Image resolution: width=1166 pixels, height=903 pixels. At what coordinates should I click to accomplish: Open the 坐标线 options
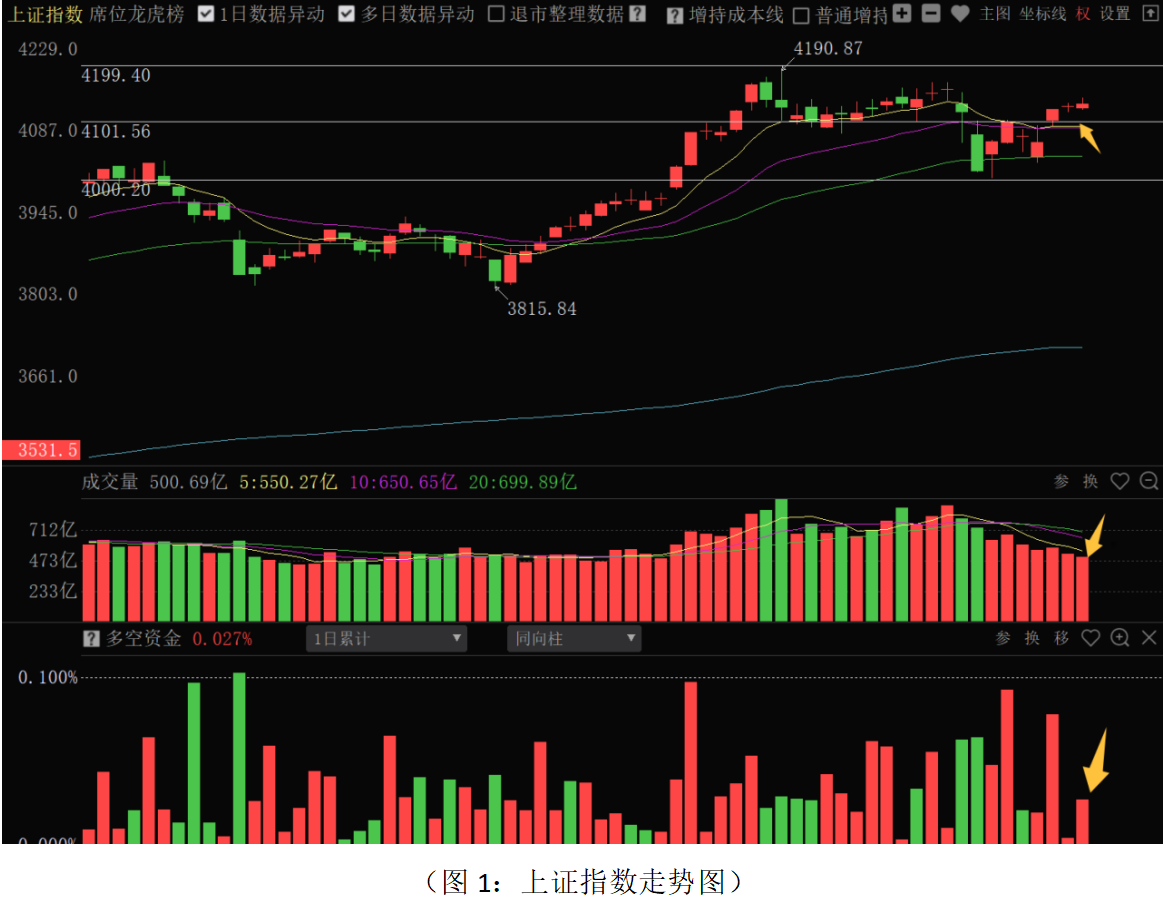[x=1043, y=14]
